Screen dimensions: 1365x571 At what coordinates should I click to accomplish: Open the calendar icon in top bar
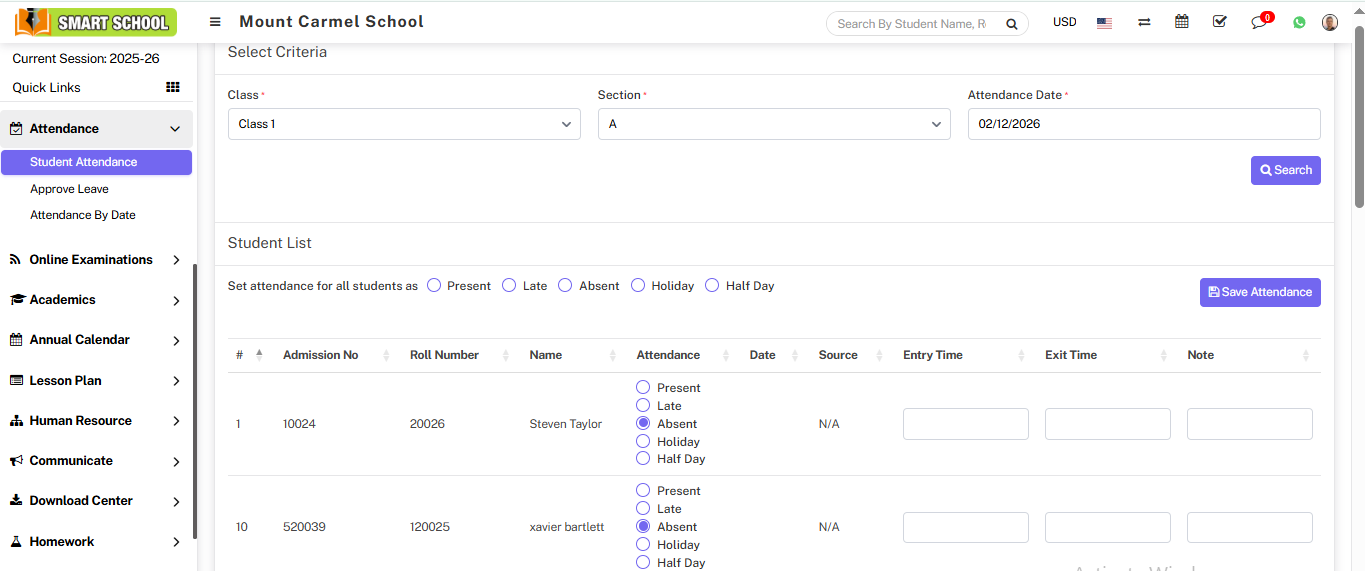click(x=1182, y=22)
